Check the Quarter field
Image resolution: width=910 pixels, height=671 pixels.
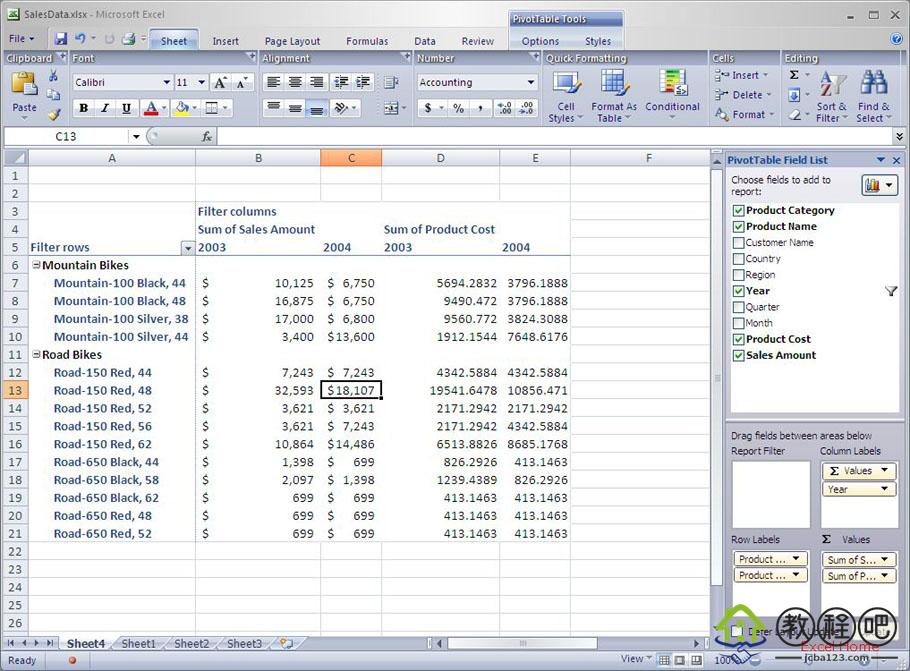click(738, 307)
